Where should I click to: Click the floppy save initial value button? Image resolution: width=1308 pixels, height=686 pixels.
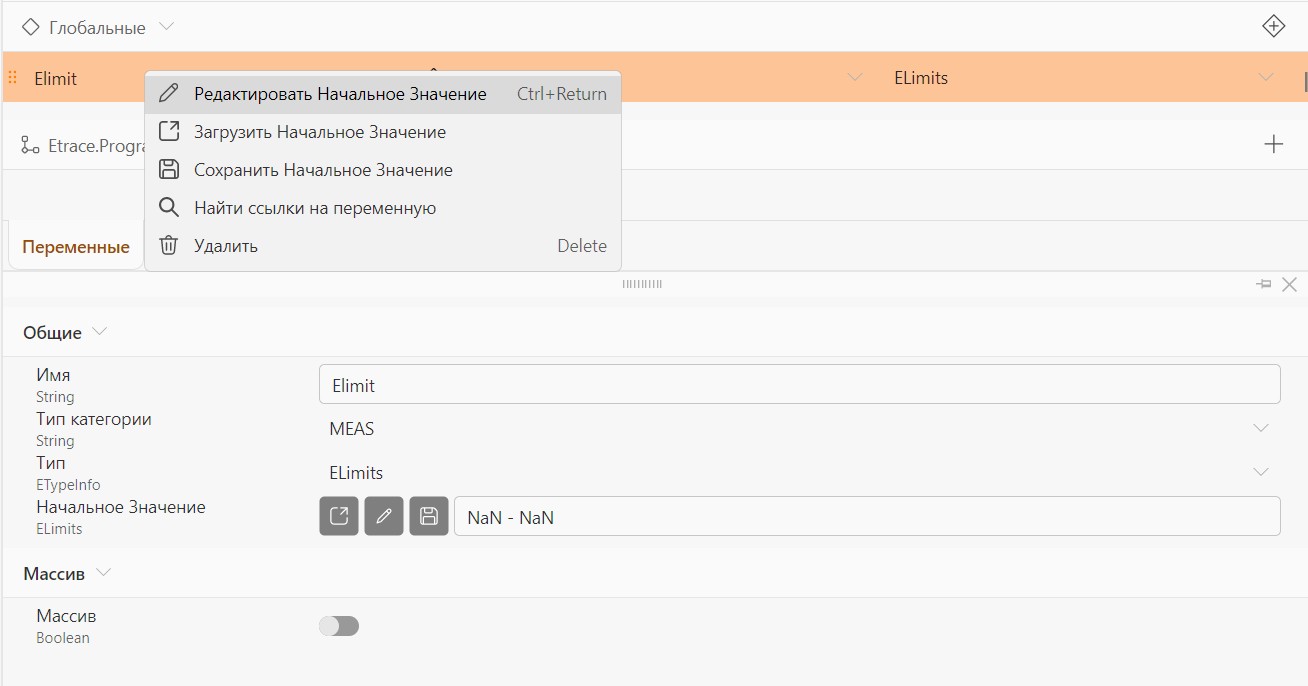429,516
